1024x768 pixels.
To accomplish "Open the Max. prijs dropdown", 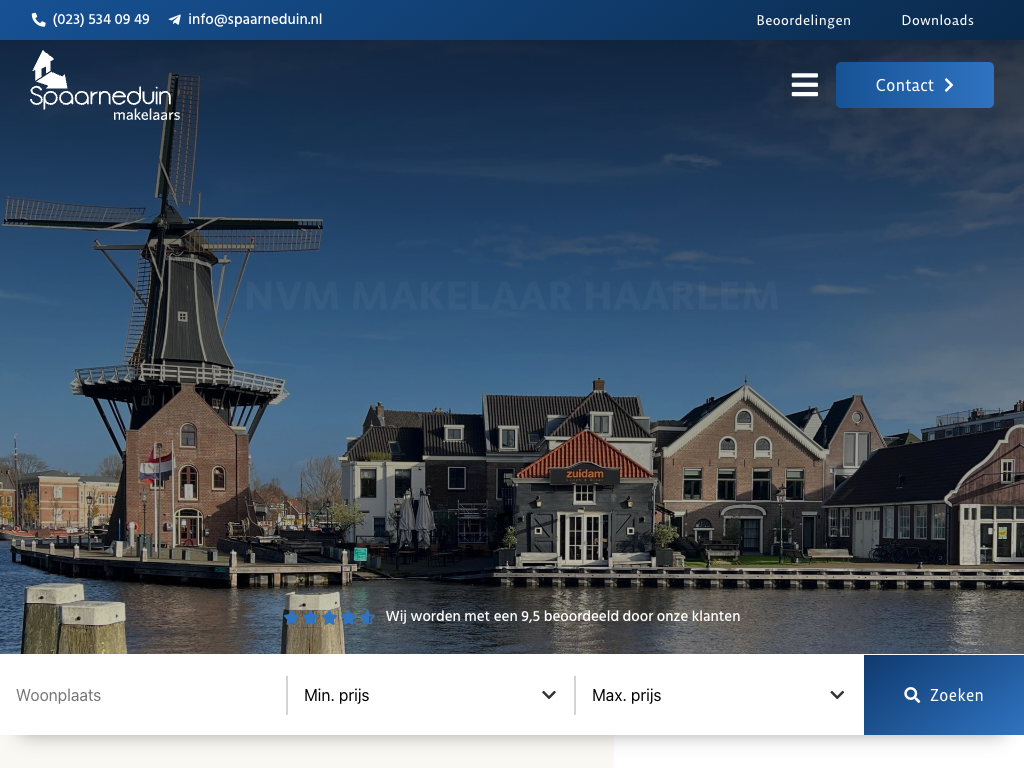I will [705, 695].
